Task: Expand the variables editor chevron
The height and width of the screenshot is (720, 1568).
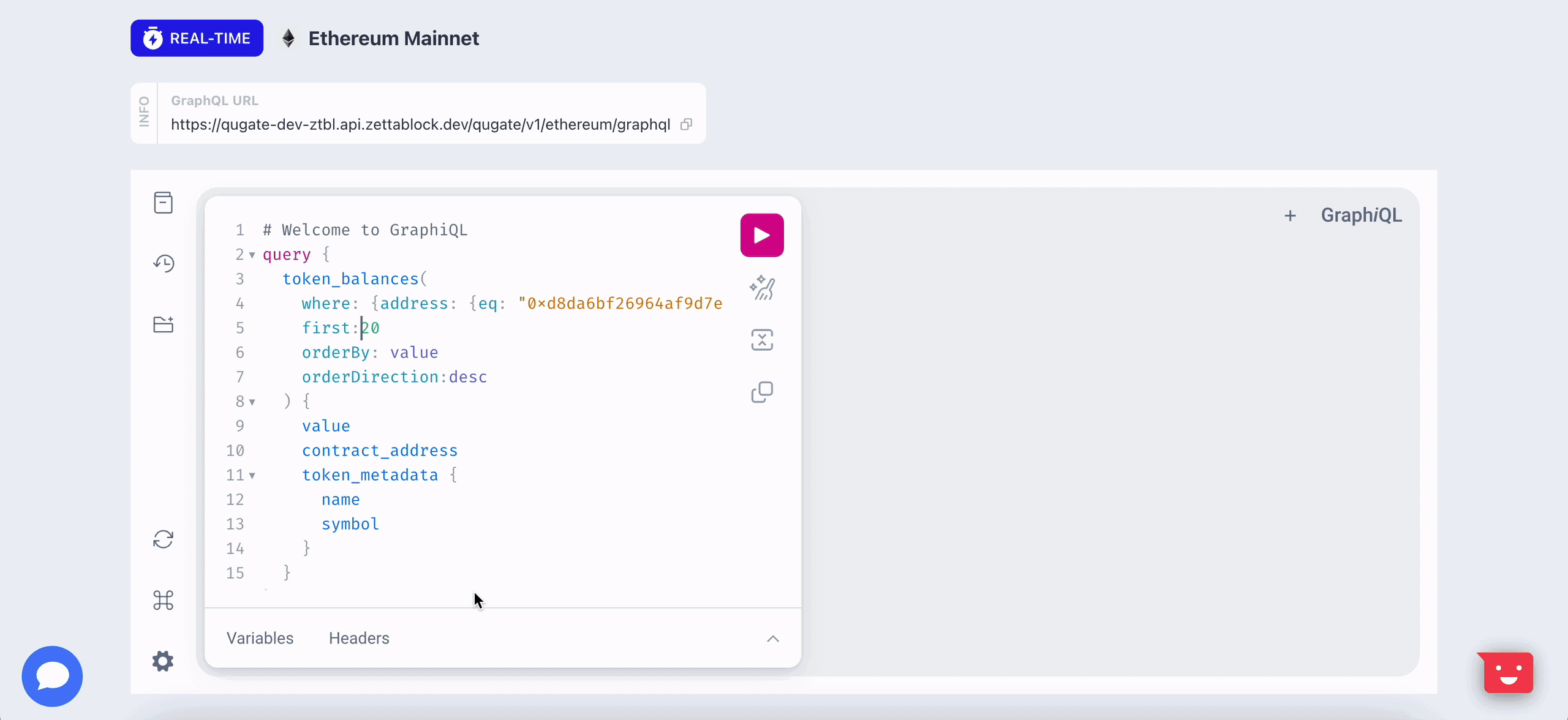Action: coord(773,639)
